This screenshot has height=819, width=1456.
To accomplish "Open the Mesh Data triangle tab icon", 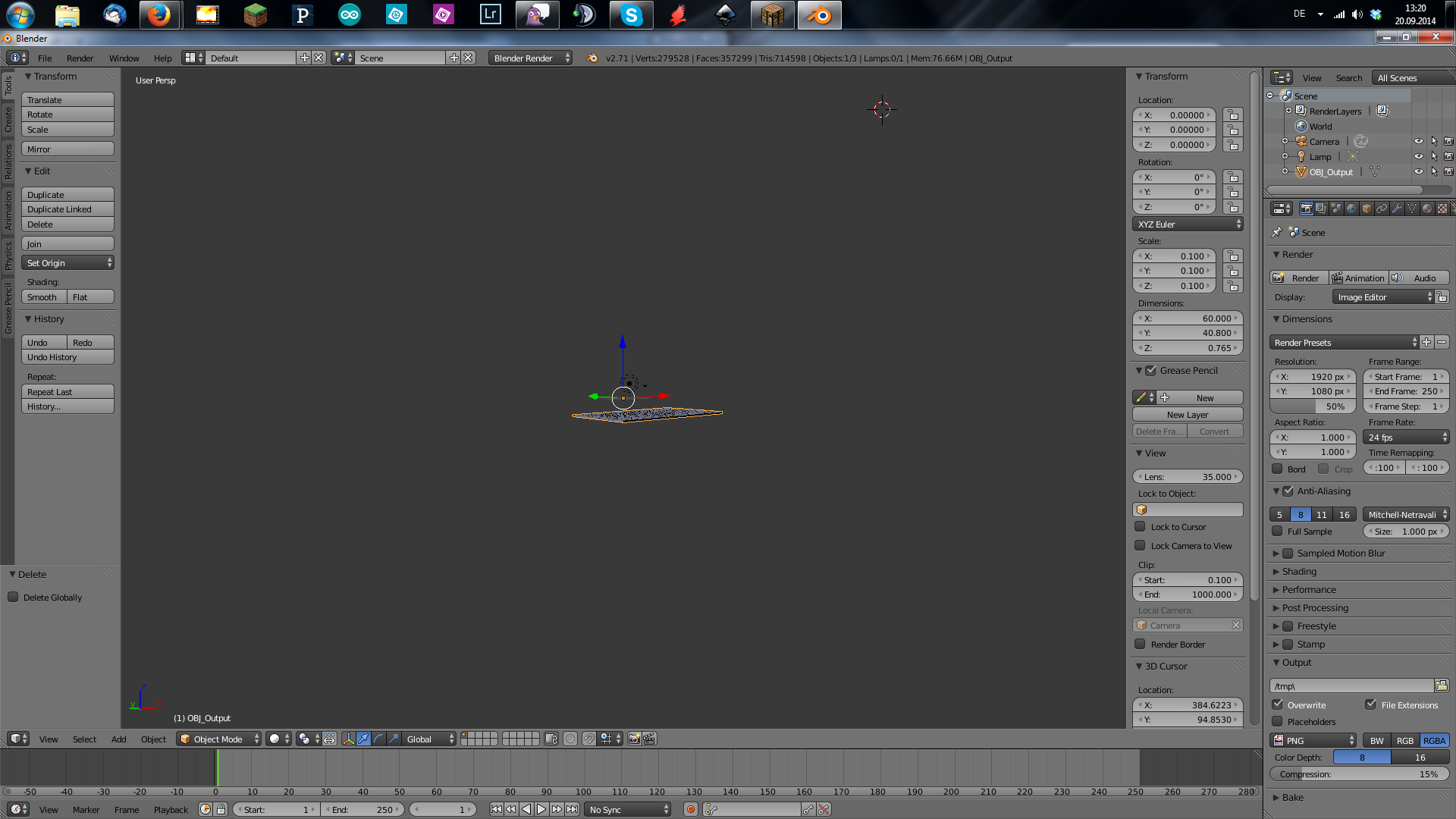I will tap(1412, 209).
